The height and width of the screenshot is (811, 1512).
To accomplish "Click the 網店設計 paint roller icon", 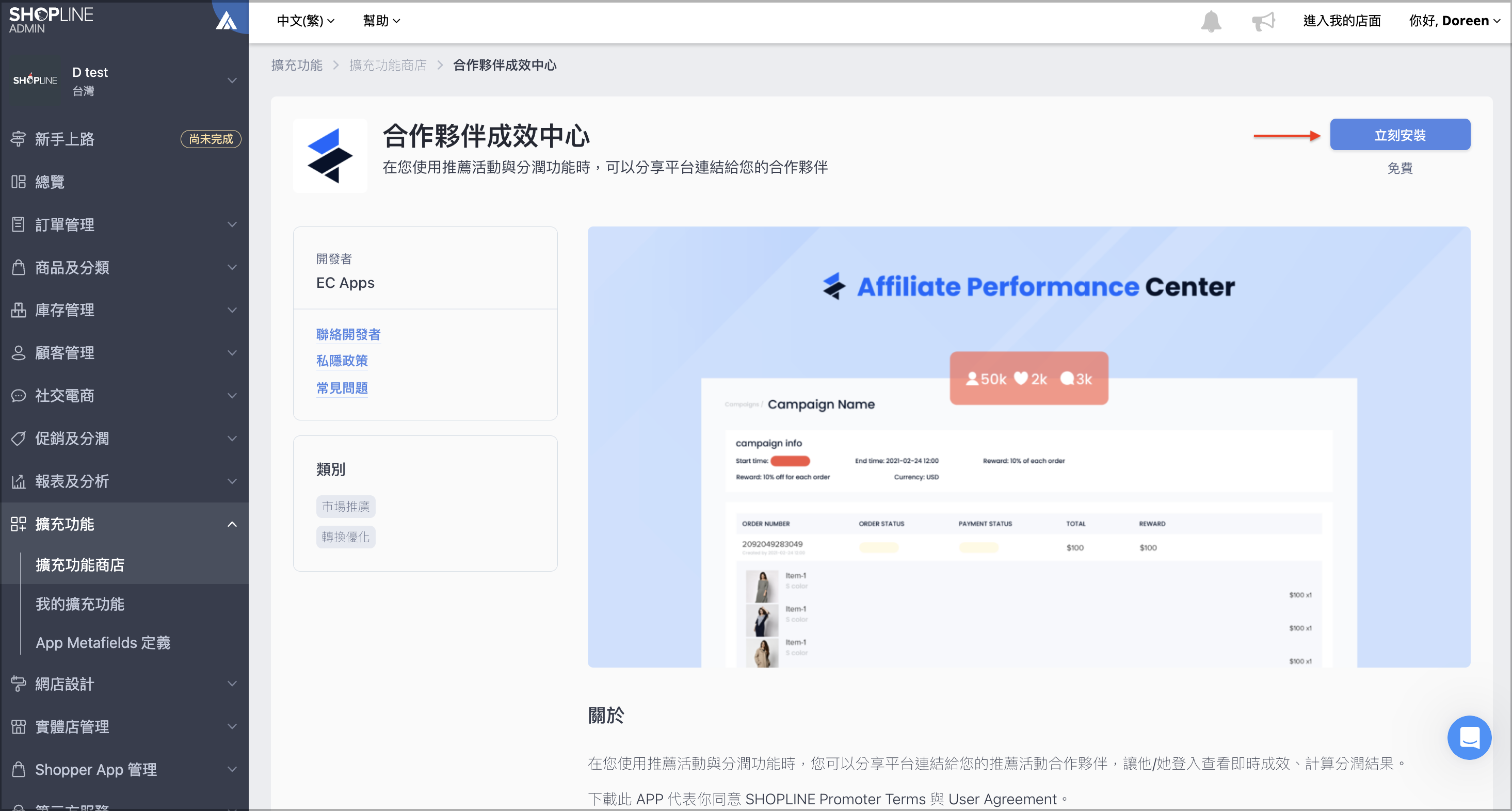I will pos(18,684).
